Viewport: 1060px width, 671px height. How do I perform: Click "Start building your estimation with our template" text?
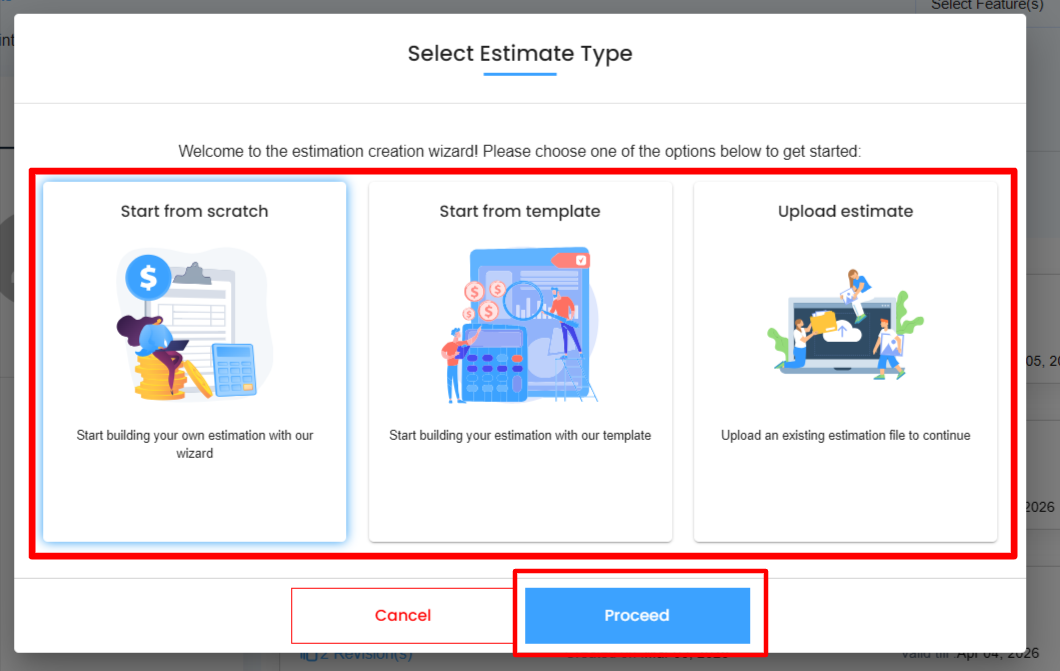pyautogui.click(x=520, y=435)
